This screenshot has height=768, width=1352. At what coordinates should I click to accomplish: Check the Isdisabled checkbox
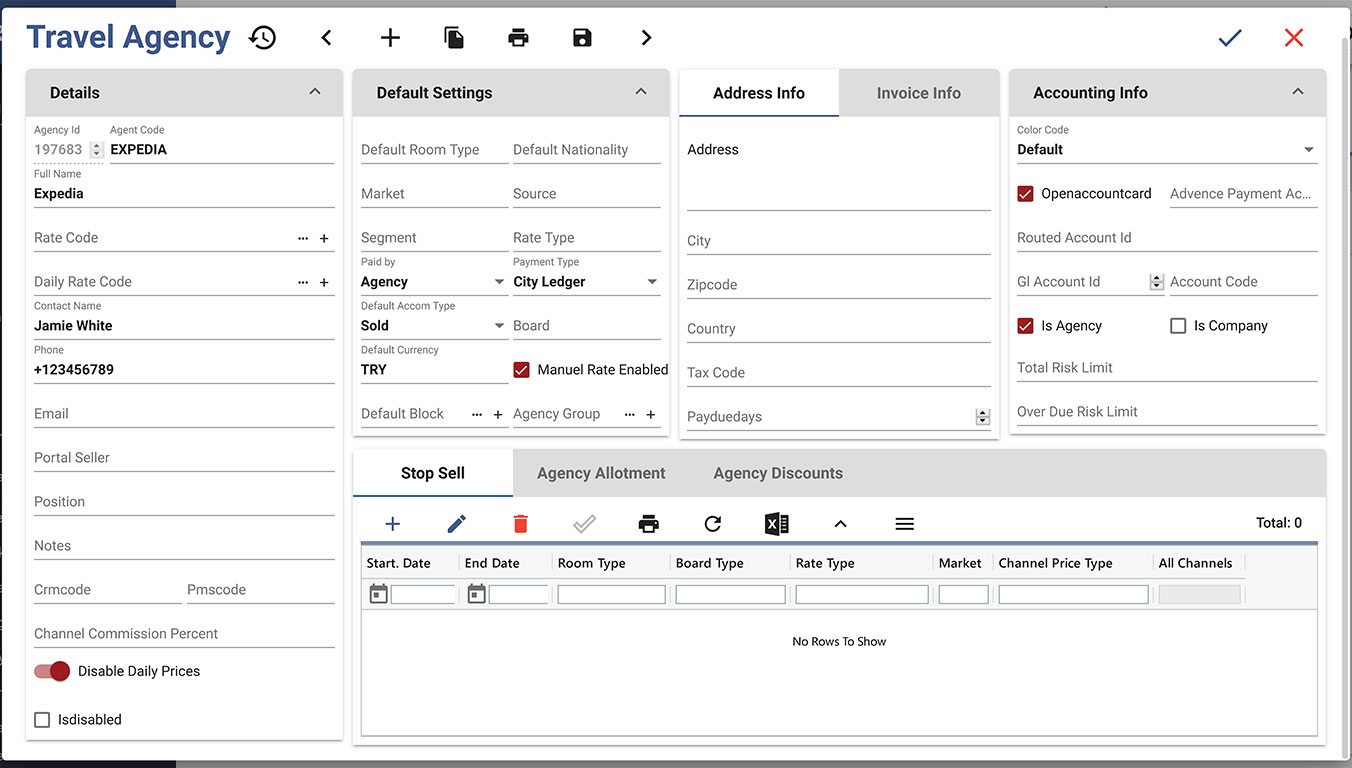[42, 720]
